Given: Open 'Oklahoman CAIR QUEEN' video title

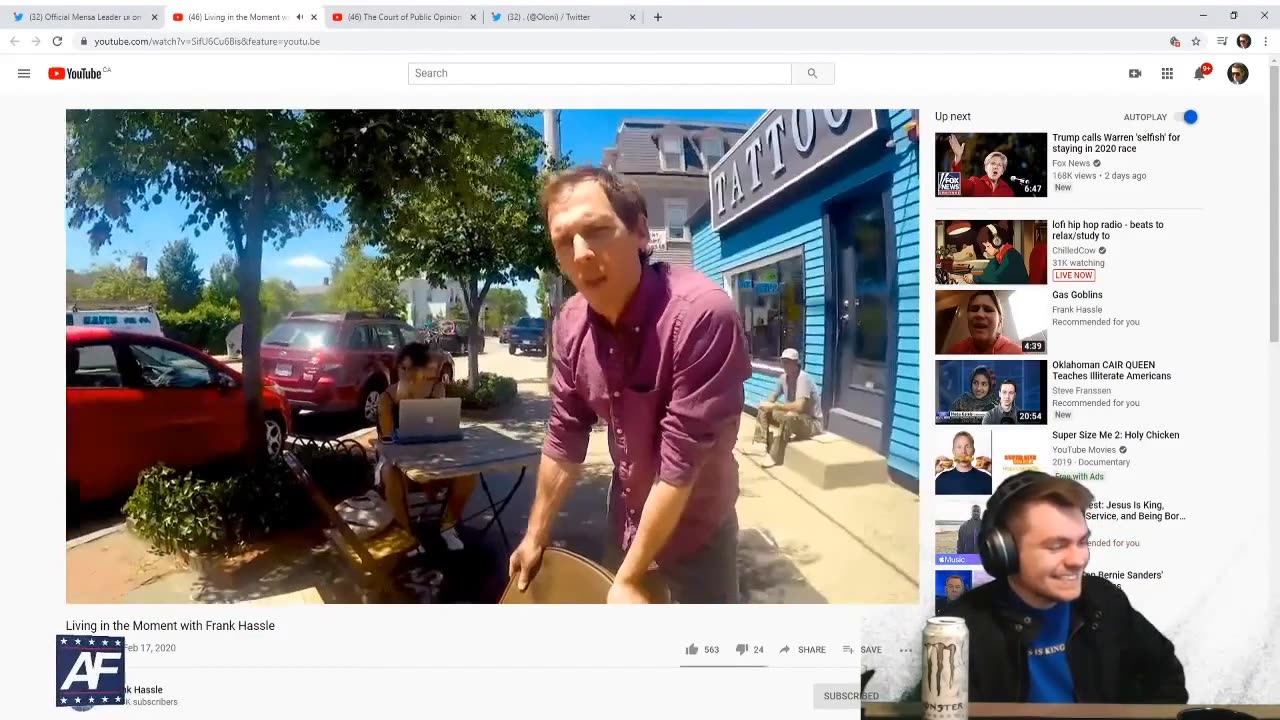Looking at the screenshot, I should pyautogui.click(x=1111, y=371).
